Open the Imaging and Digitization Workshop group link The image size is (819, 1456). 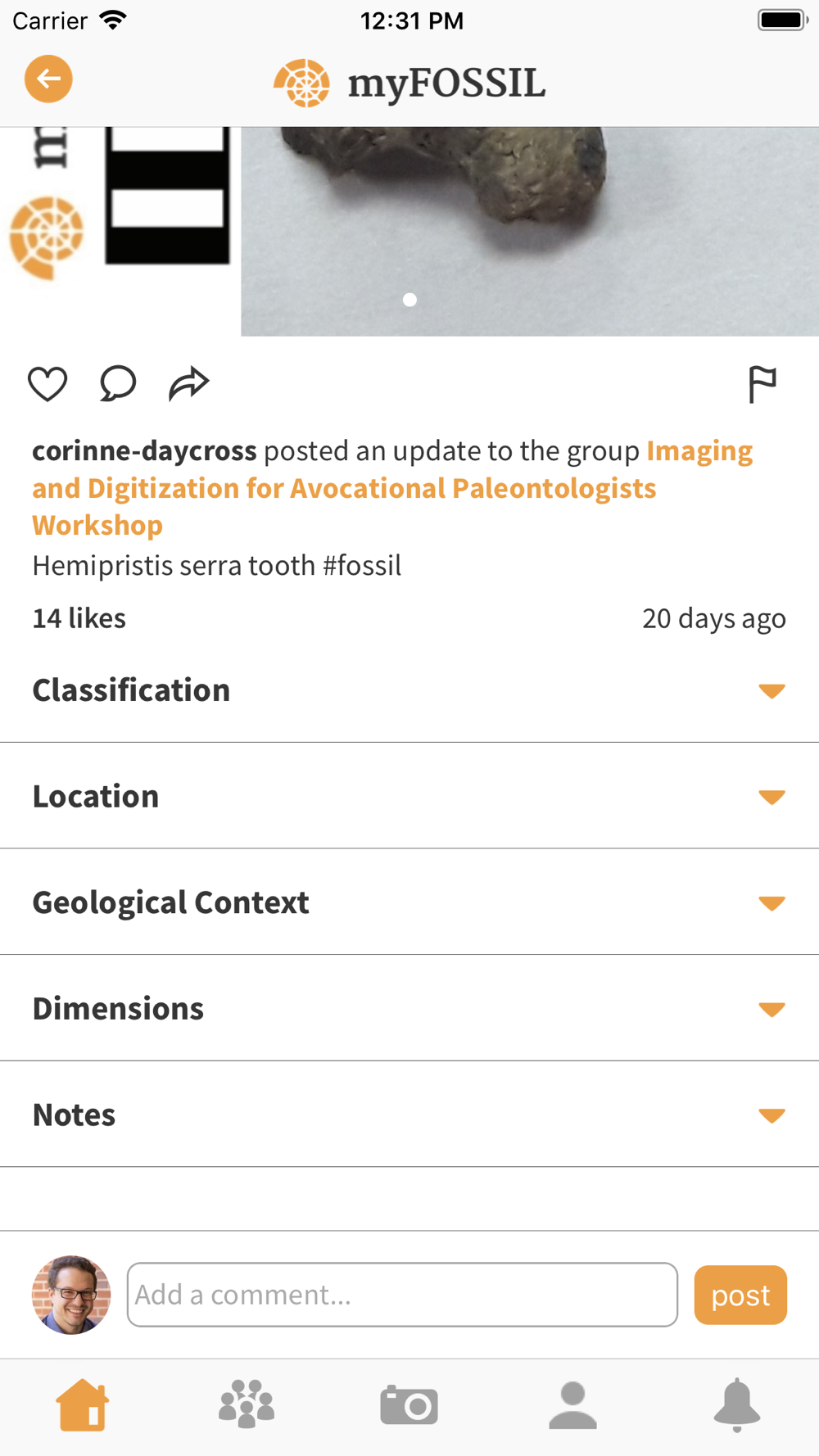344,489
